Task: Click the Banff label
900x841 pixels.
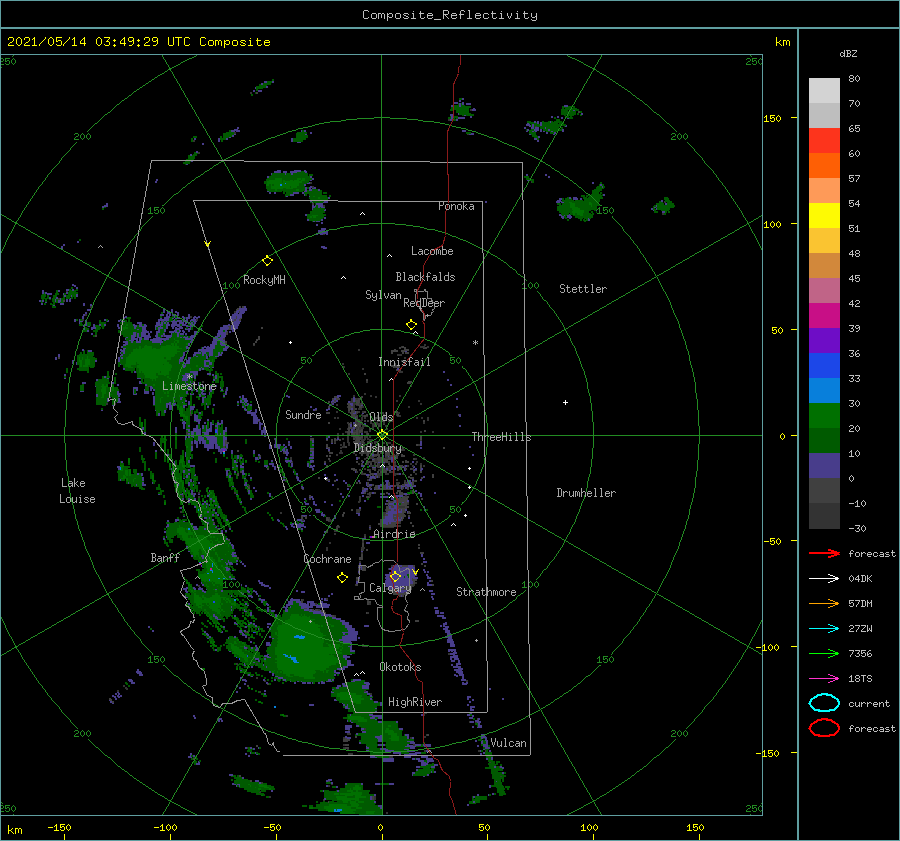Action: click(165, 557)
